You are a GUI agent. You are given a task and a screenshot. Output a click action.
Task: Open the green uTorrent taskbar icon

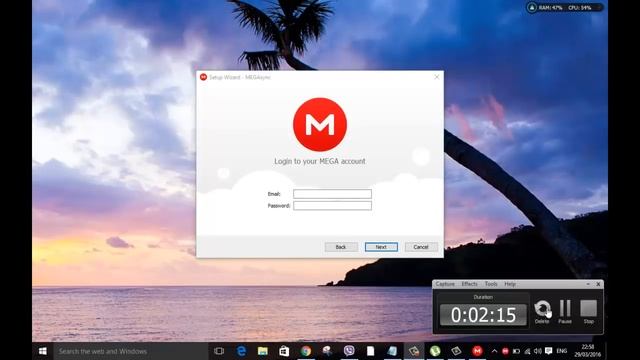pos(435,351)
